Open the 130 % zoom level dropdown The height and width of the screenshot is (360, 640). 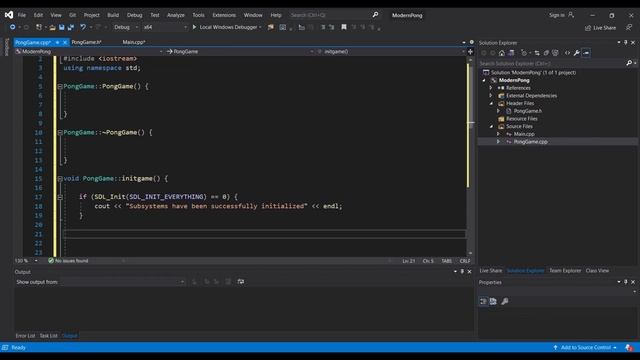coord(26,261)
